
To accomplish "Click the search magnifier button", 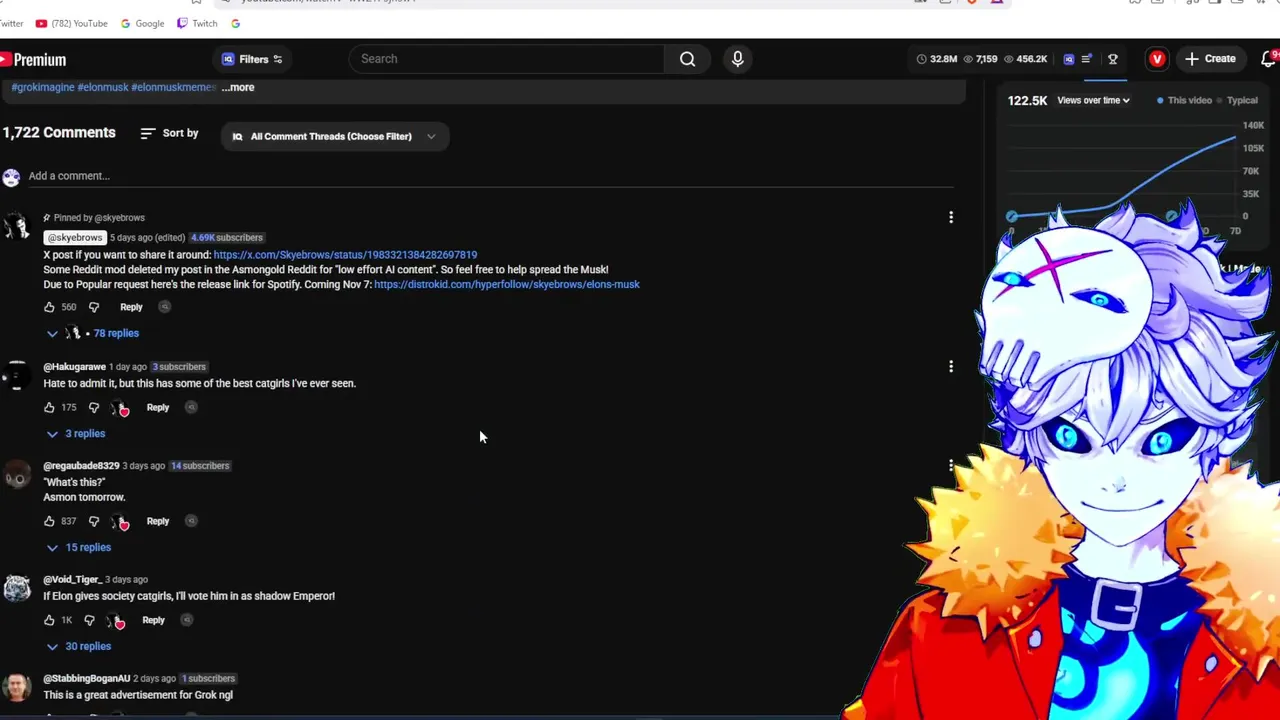I will click(x=687, y=59).
